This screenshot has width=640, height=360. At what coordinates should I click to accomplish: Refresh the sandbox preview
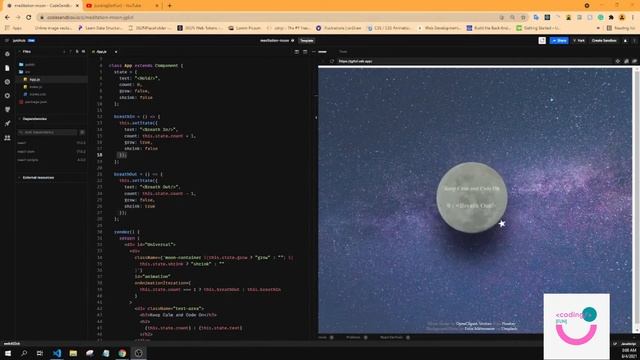pyautogui.click(x=332, y=61)
